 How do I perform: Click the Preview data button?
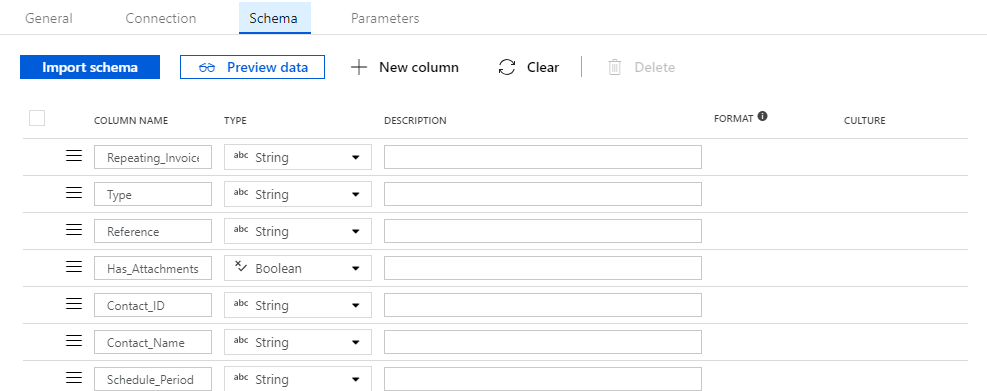tap(252, 67)
